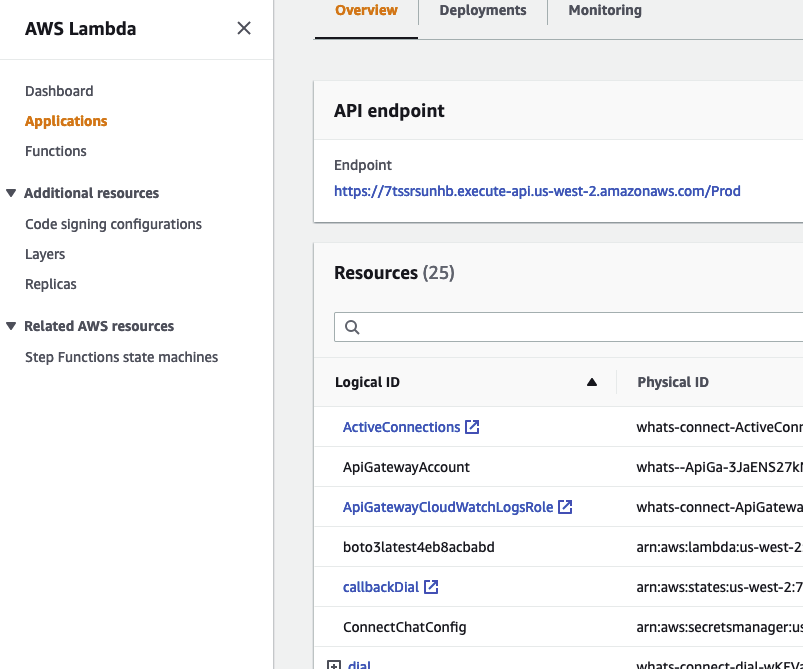Go to Dashboard in sidebar
Screen dimensions: 803x669
click(x=59, y=91)
